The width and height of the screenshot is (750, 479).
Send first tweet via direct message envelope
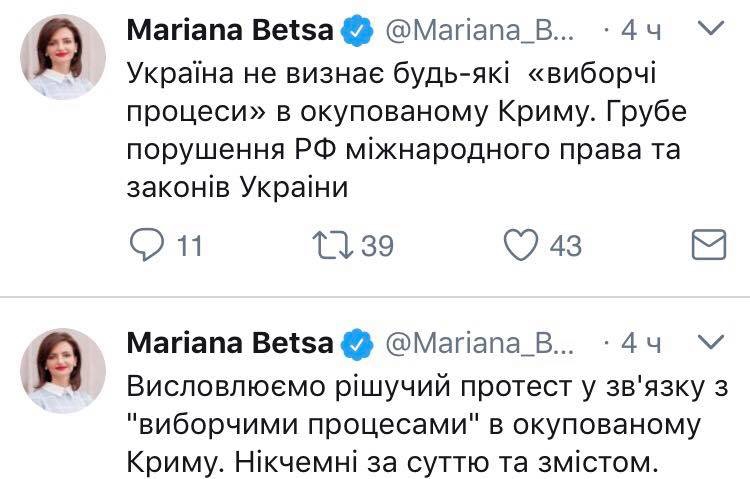pos(708,244)
